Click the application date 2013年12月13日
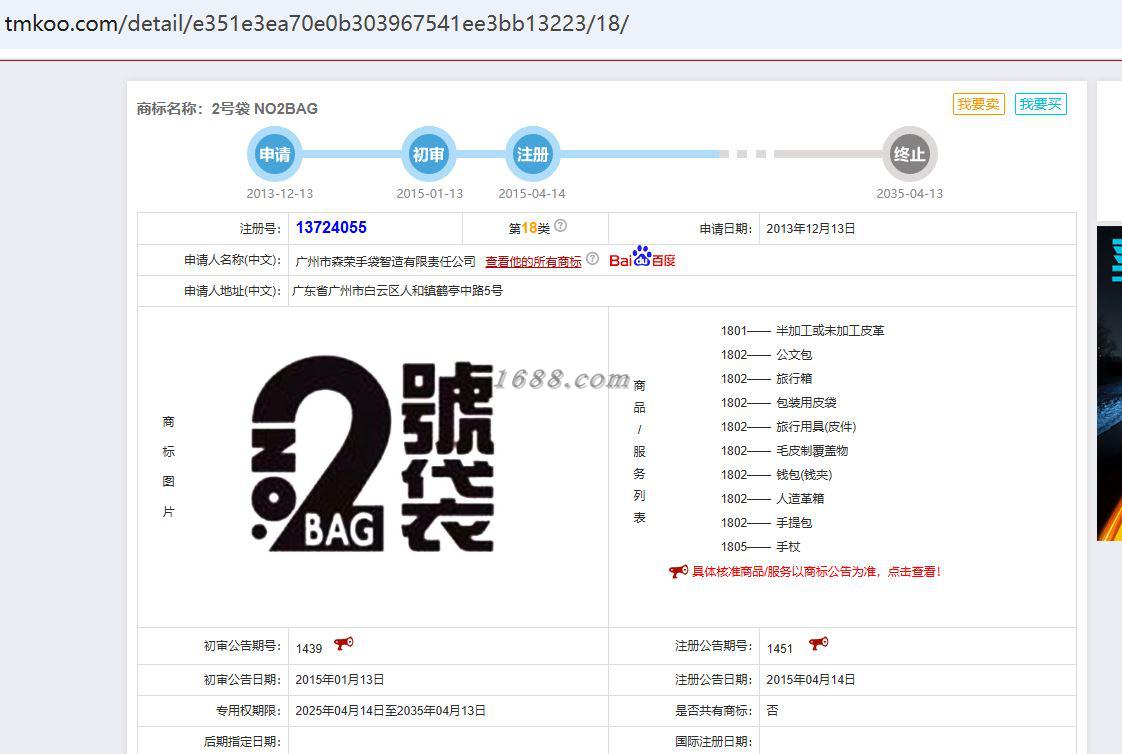 [811, 229]
